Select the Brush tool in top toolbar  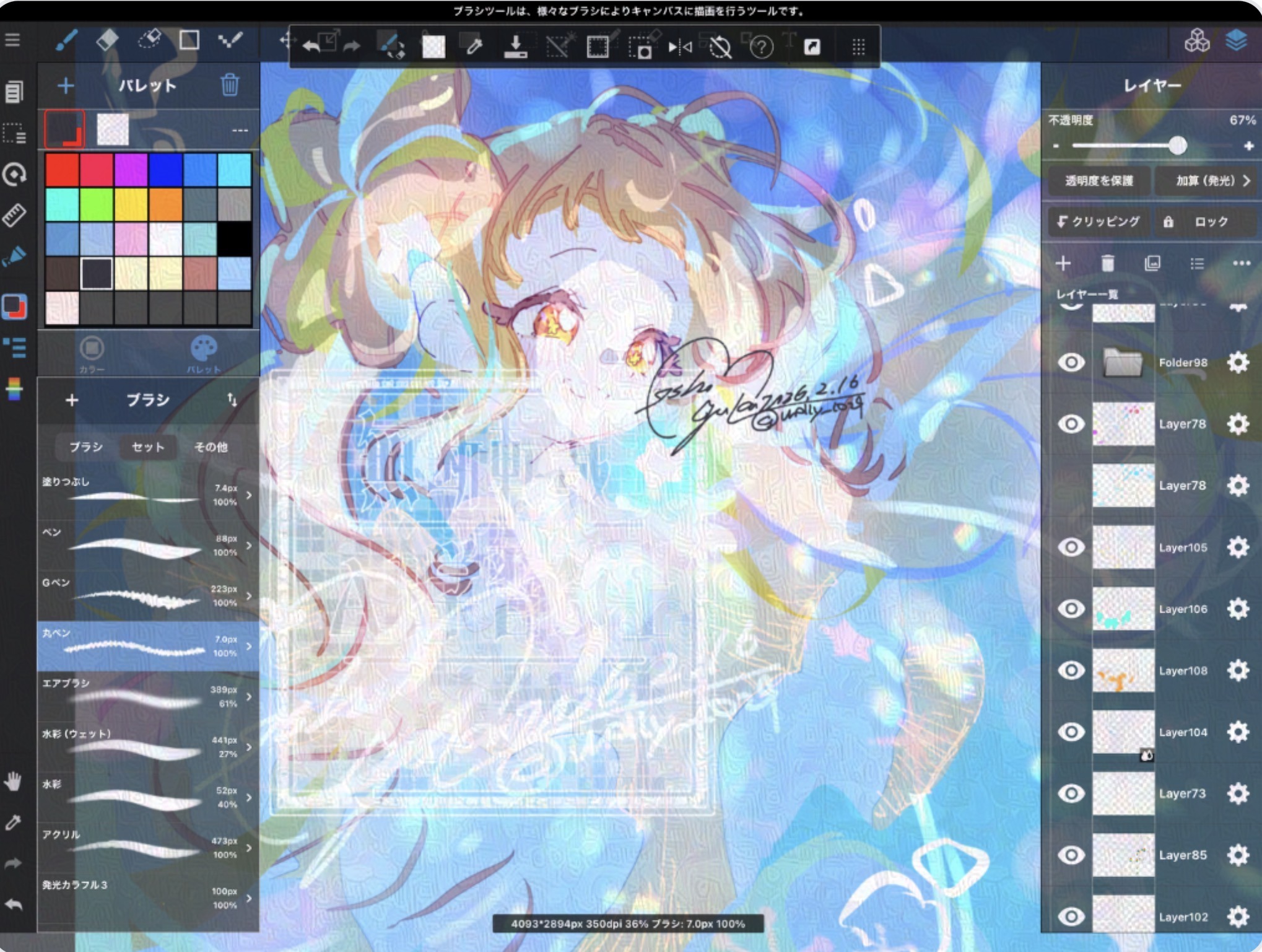coord(66,41)
